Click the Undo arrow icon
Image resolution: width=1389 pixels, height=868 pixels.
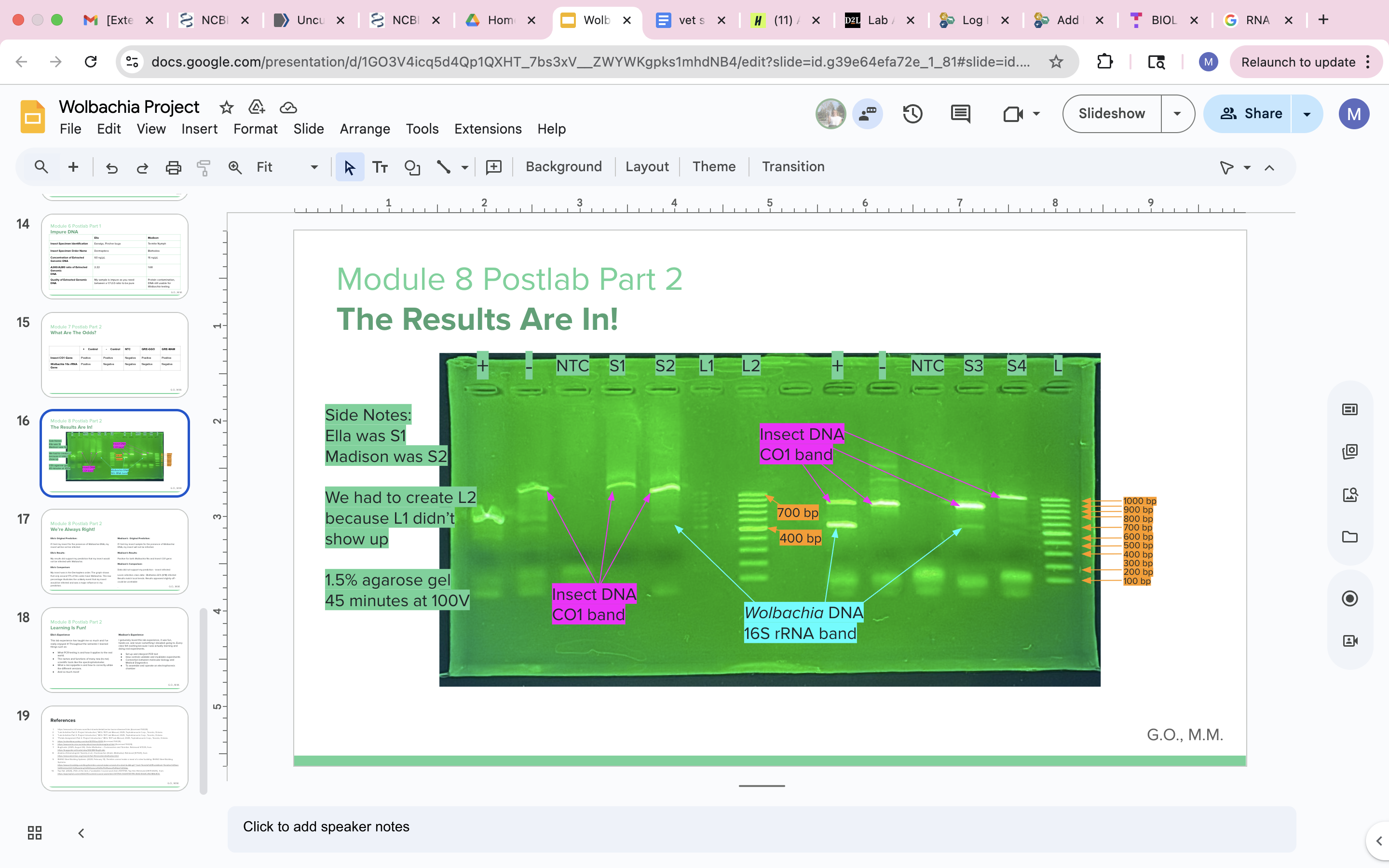(x=111, y=167)
